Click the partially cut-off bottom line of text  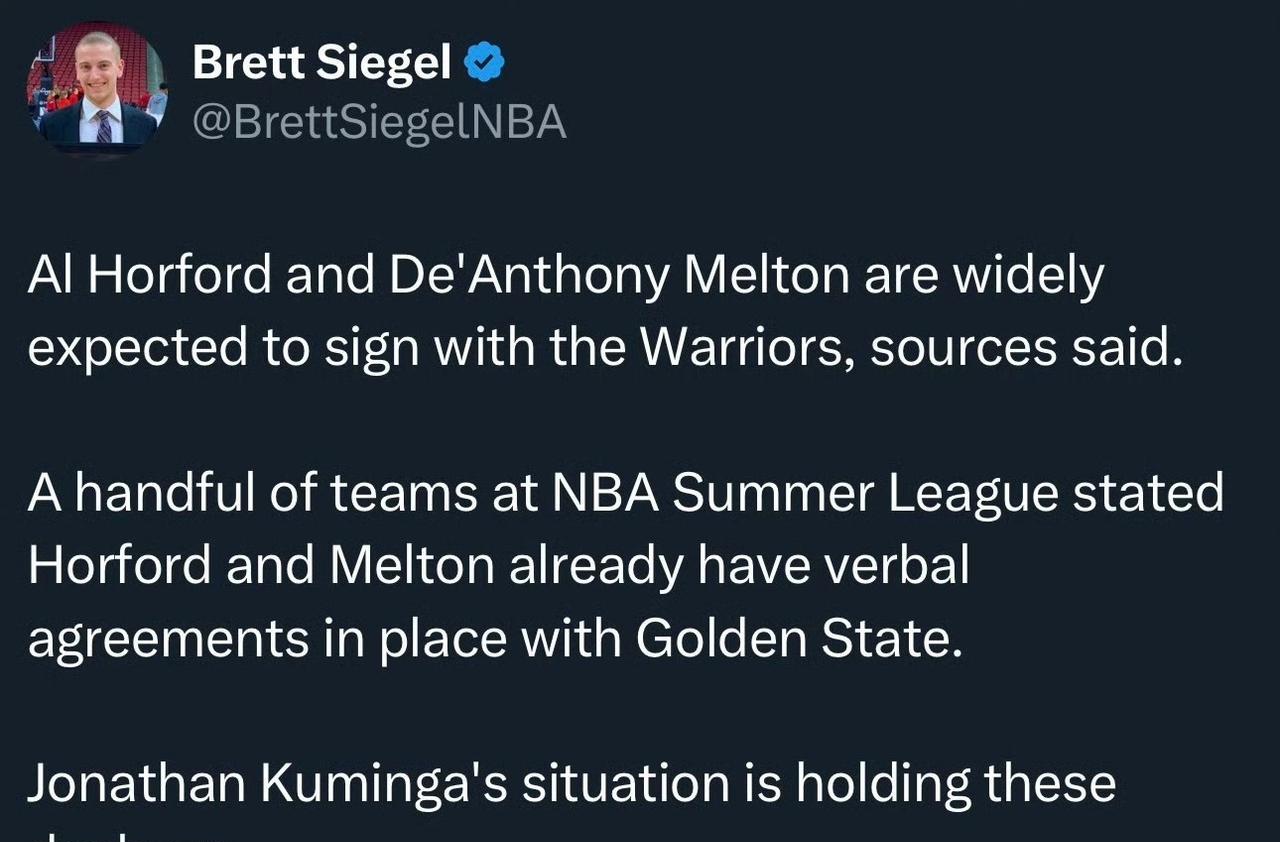[120, 834]
